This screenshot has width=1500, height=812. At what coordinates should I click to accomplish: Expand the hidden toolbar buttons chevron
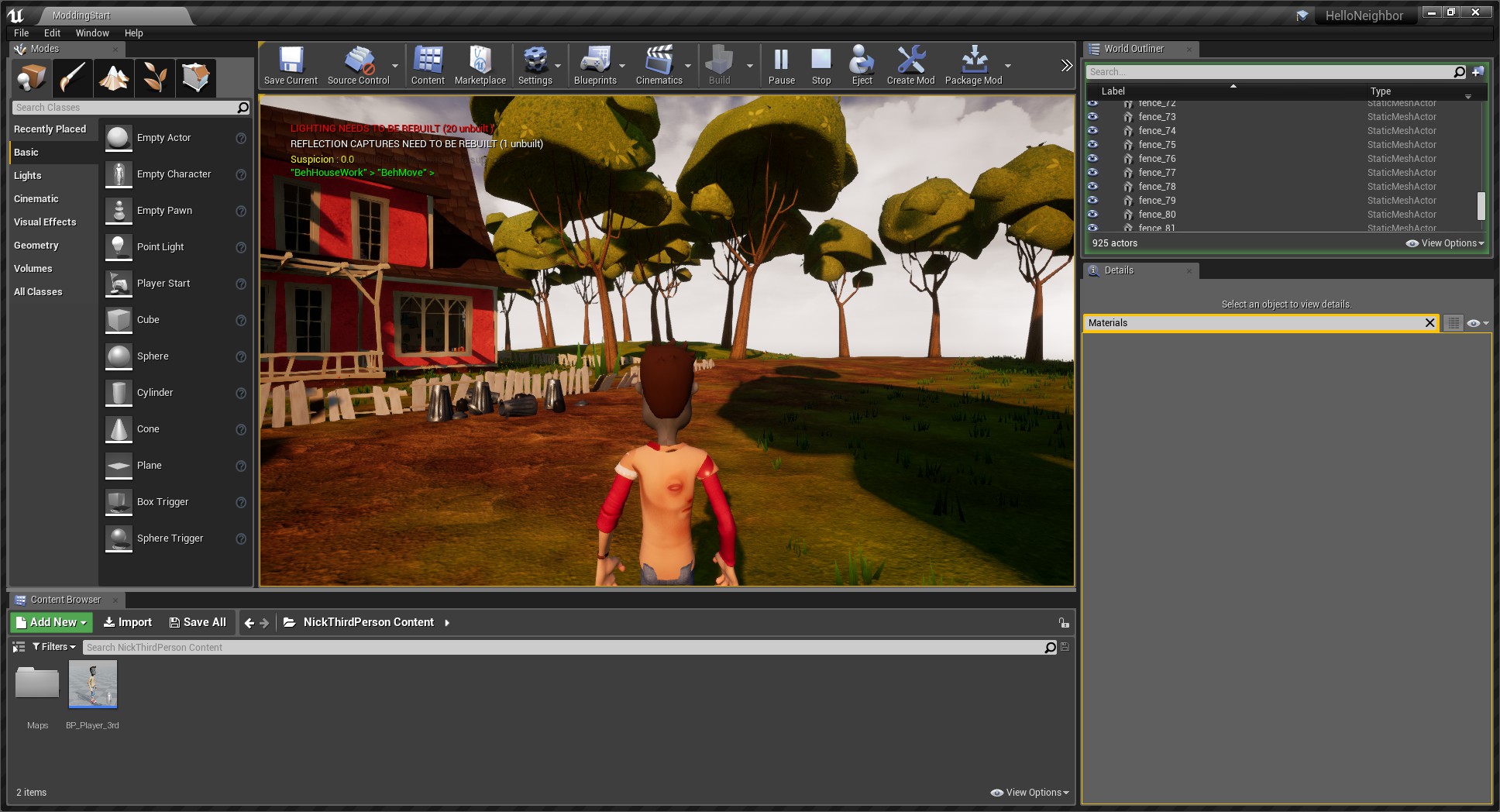point(1066,66)
